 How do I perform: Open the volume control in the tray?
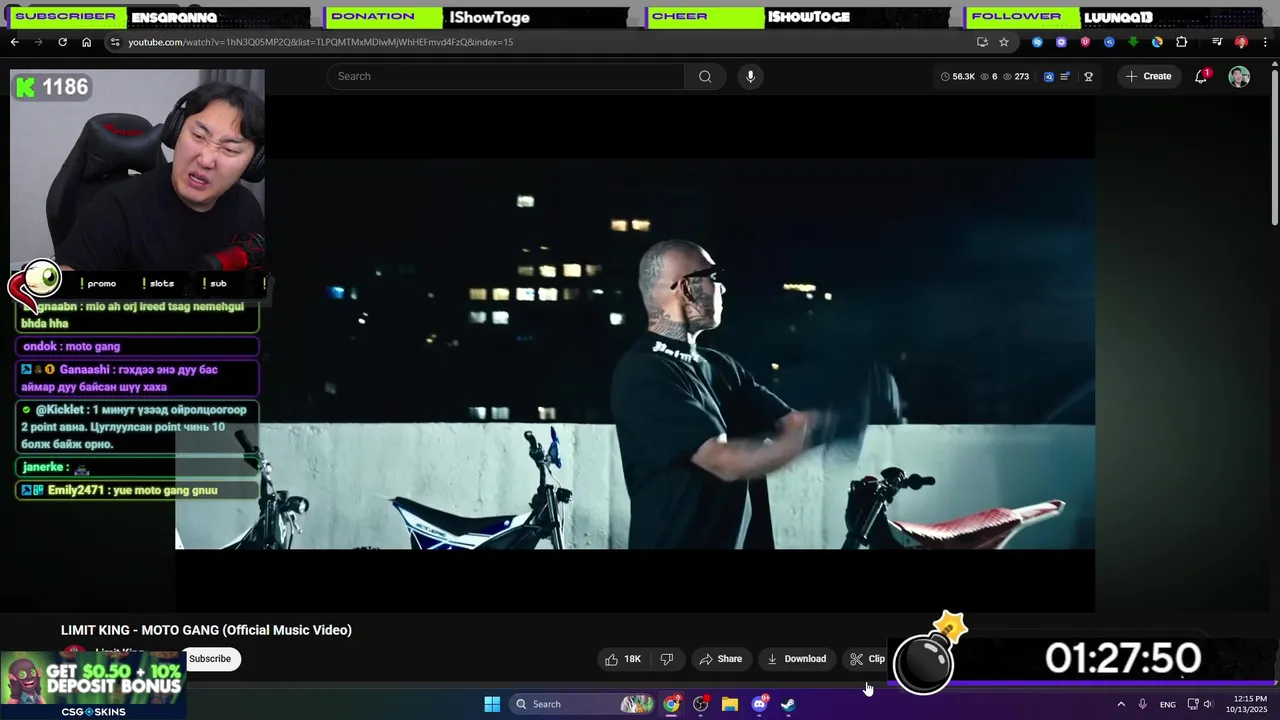[1208, 704]
